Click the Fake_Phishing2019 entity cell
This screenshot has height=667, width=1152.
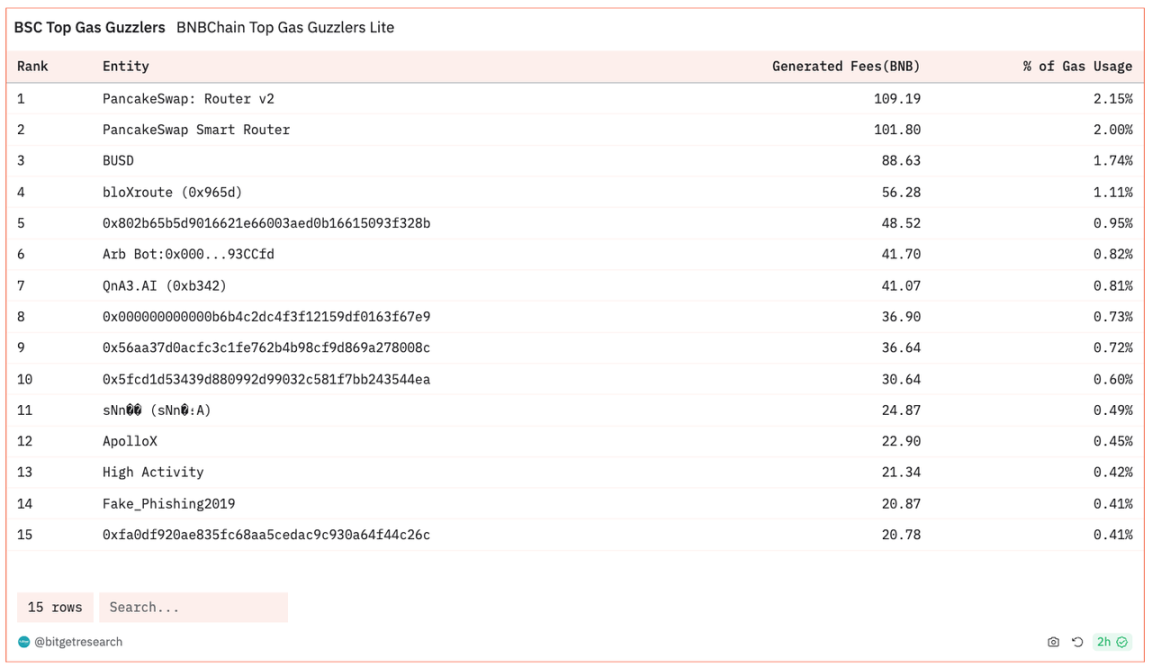click(168, 504)
